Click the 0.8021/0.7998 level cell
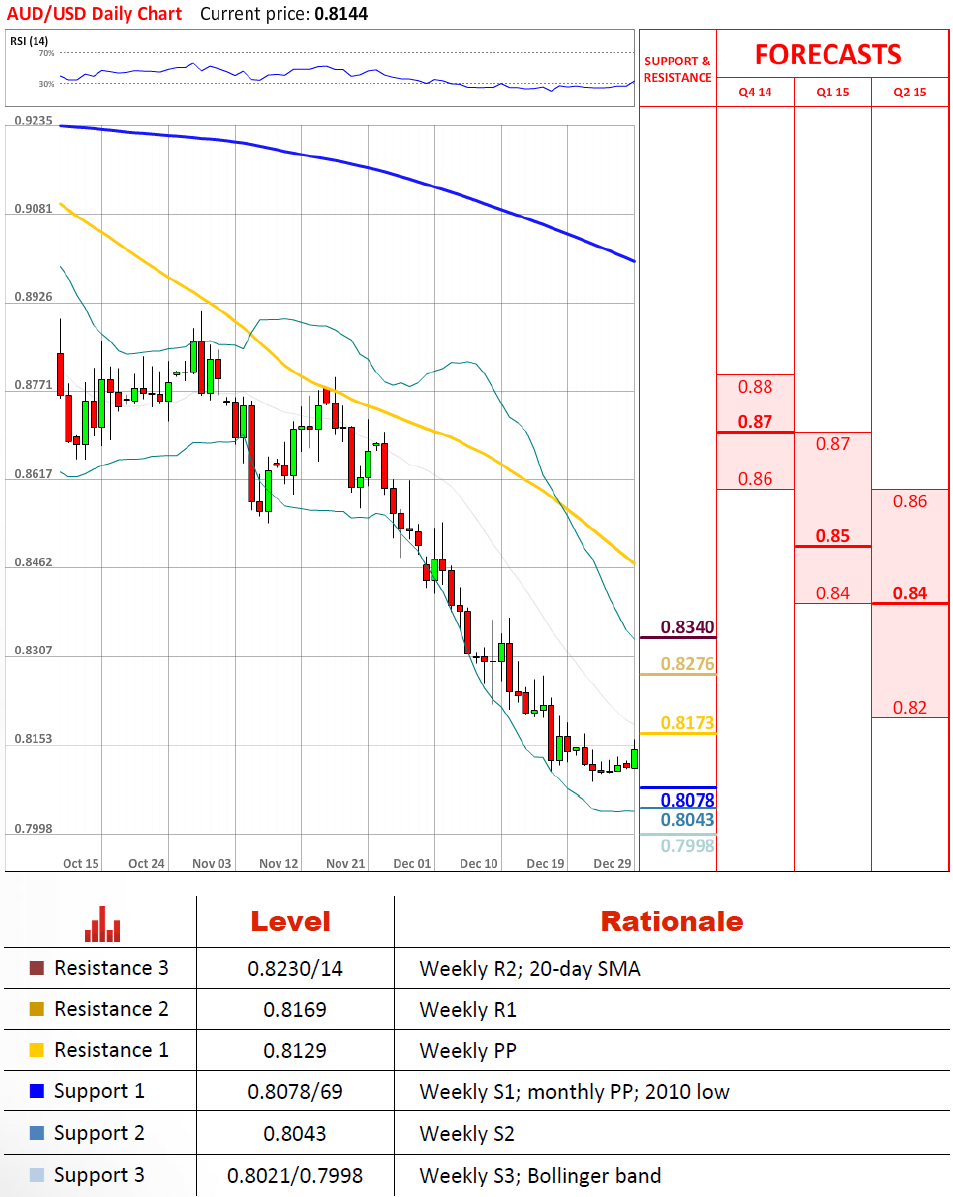This screenshot has width=953, height=1197. [x=295, y=1176]
